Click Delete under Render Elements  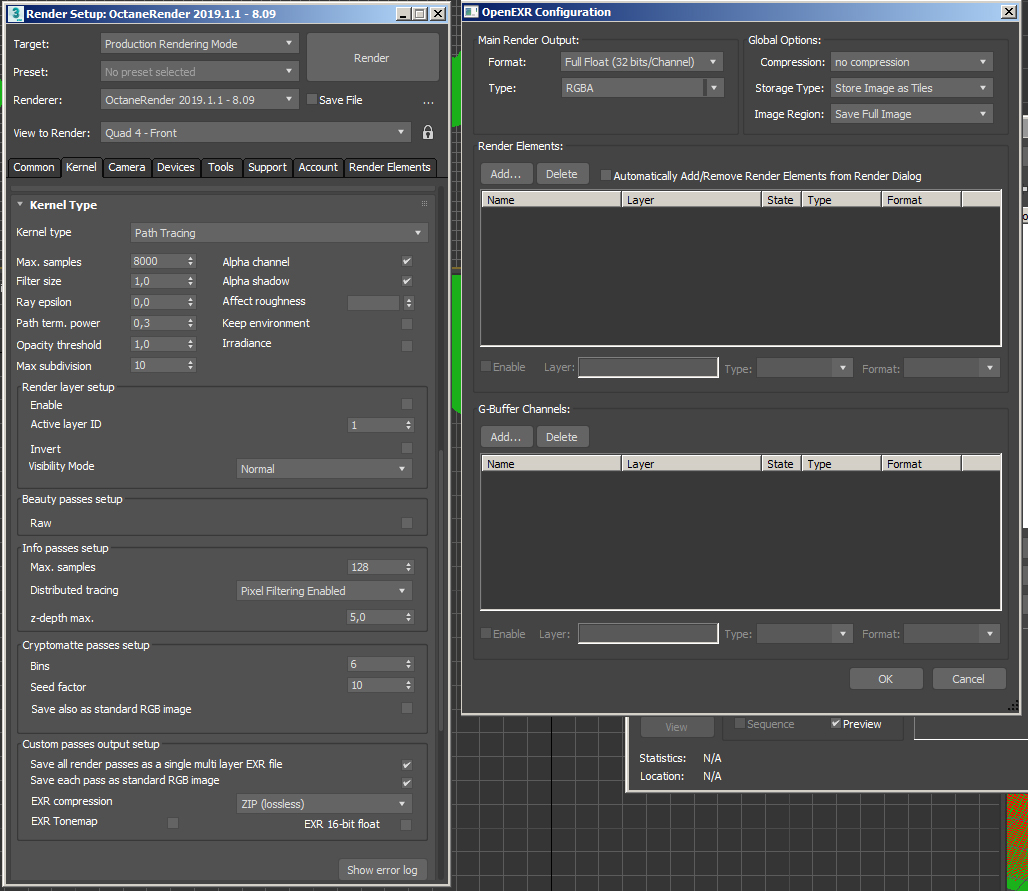coord(562,174)
